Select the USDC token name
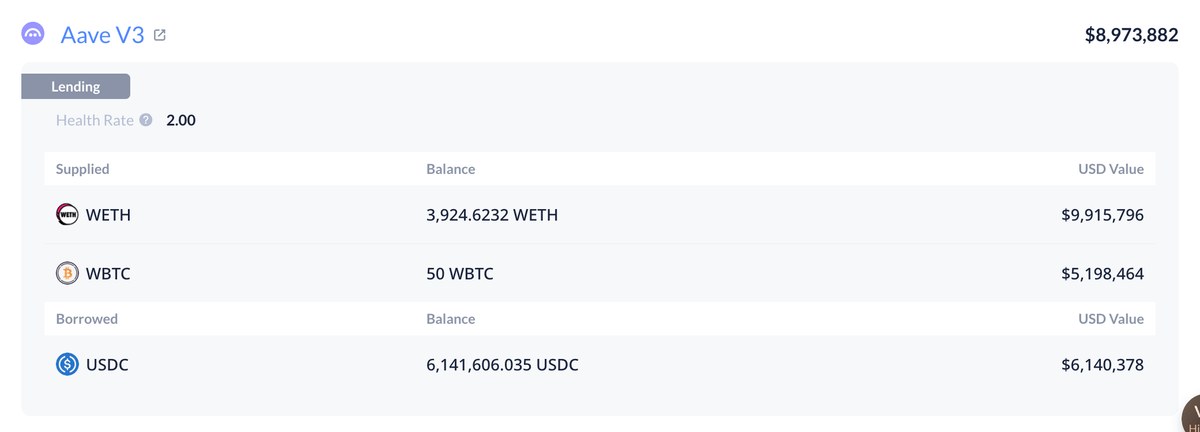The image size is (1200, 432). [x=108, y=365]
